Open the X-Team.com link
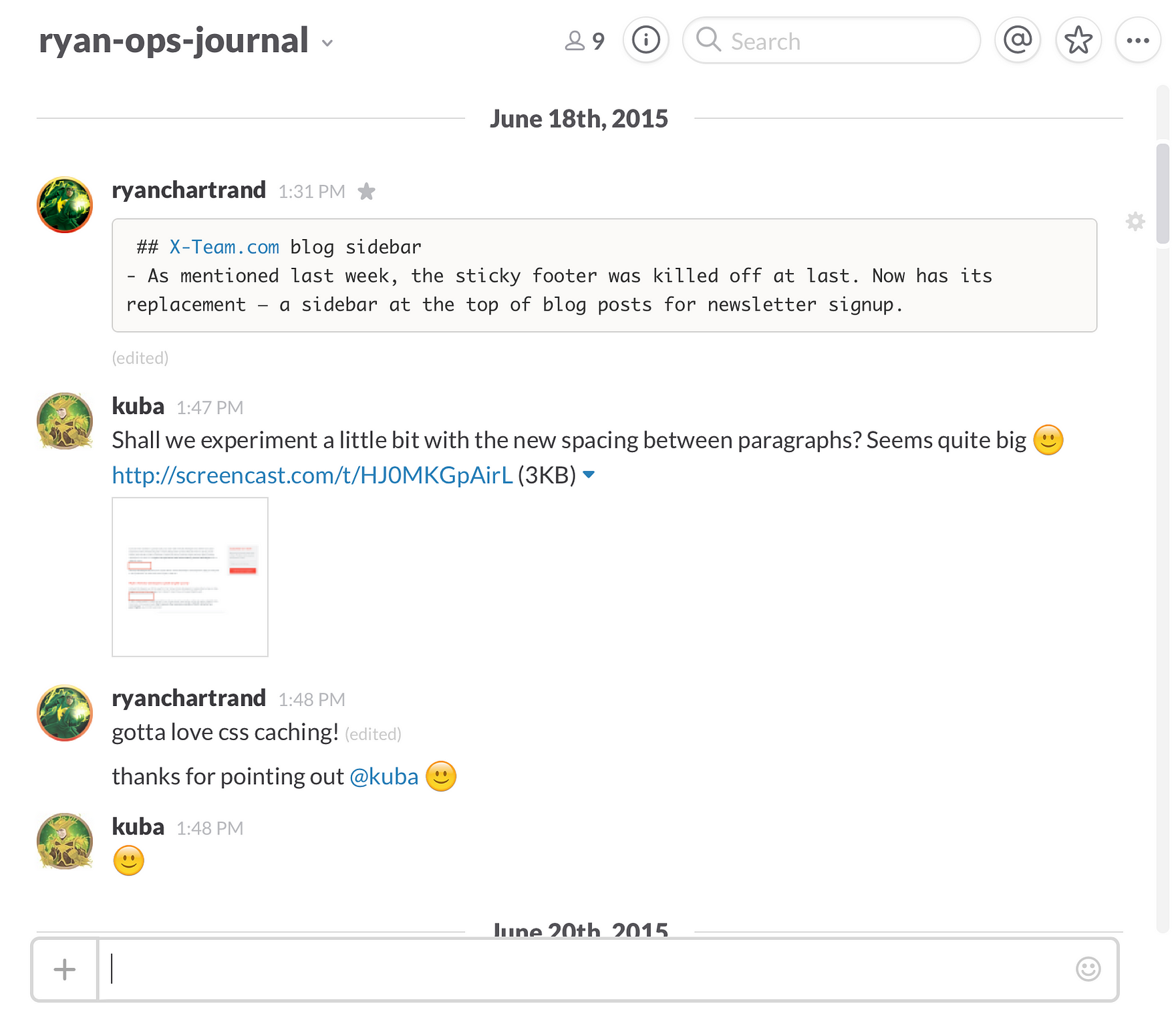 (224, 247)
